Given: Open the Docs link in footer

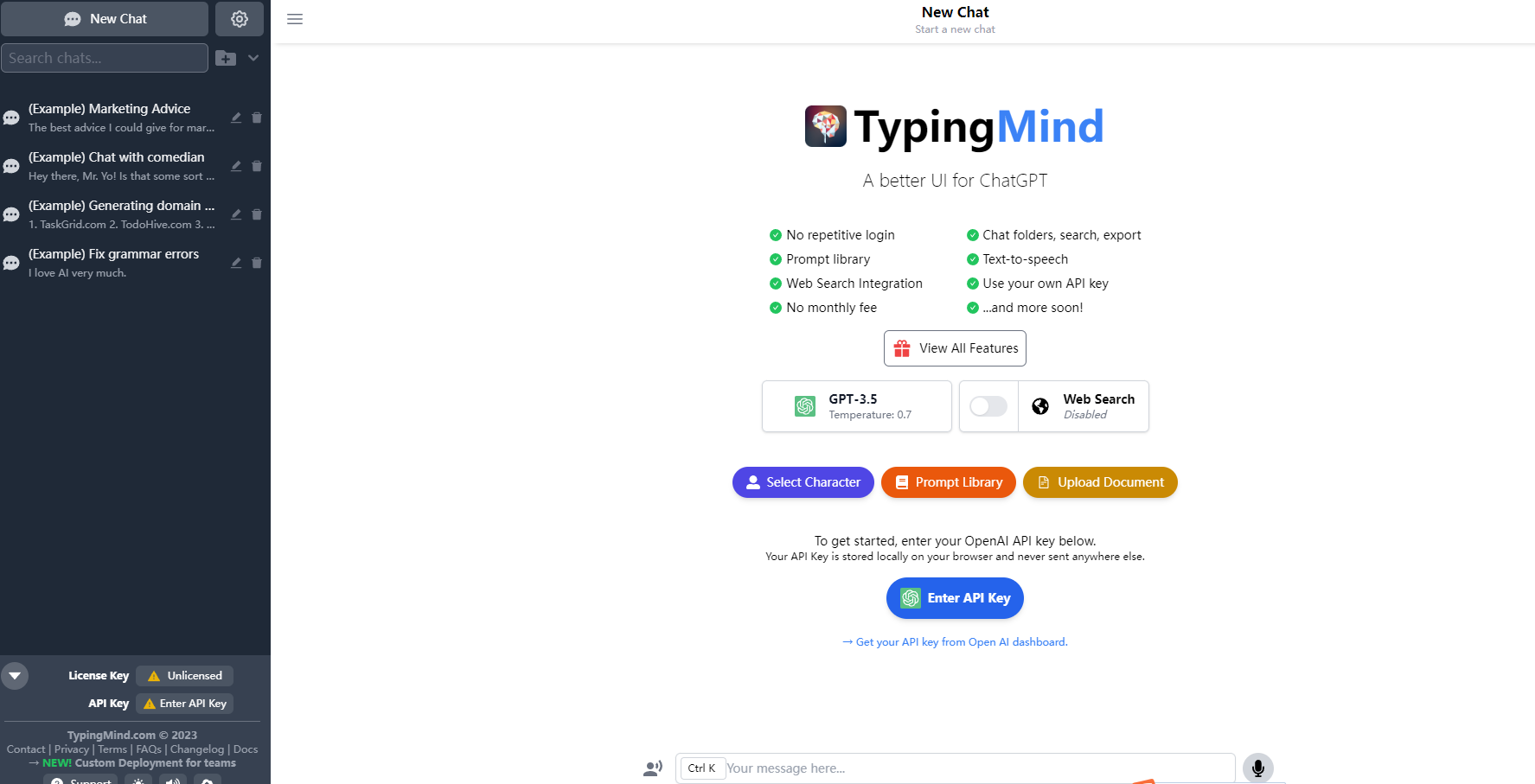Looking at the screenshot, I should 246,749.
